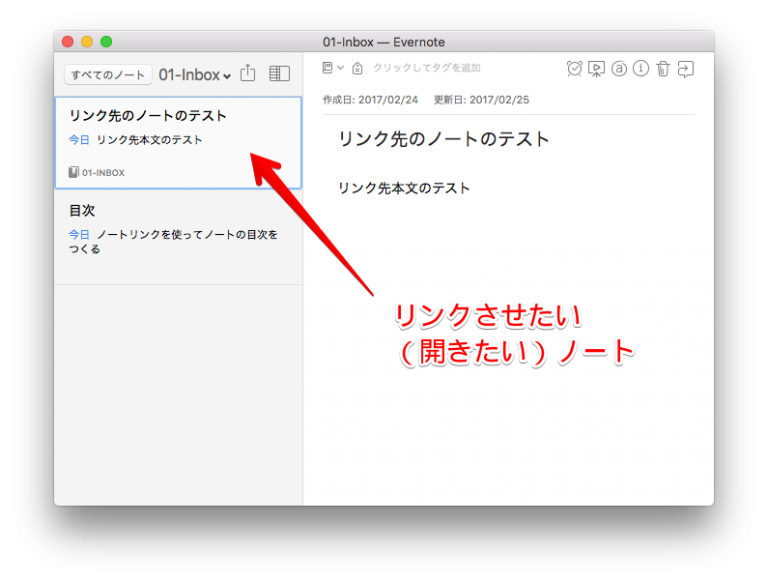
Task: Click the 01-INBOX notebook label on the note card
Action: pyautogui.click(x=103, y=173)
